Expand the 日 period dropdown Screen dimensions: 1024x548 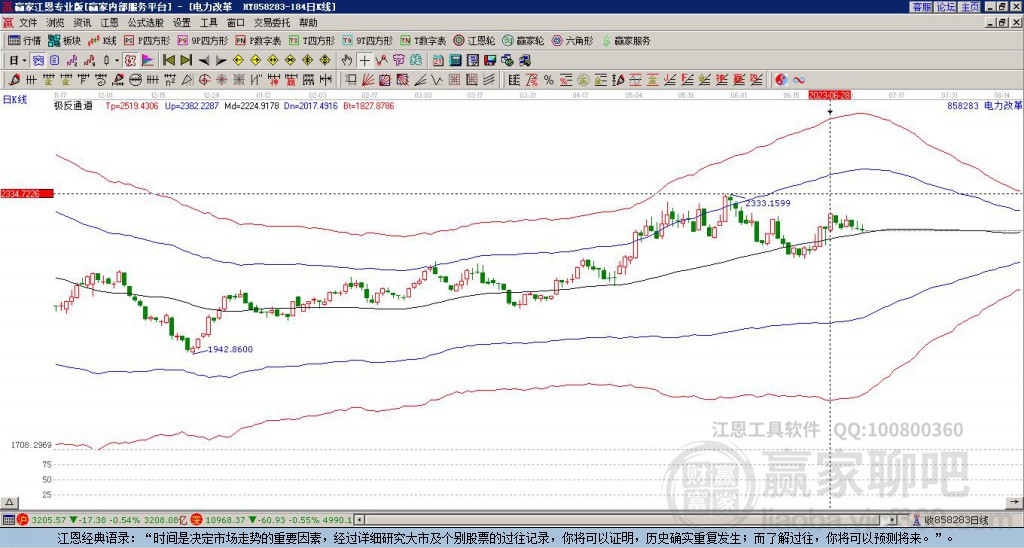[x=25, y=61]
